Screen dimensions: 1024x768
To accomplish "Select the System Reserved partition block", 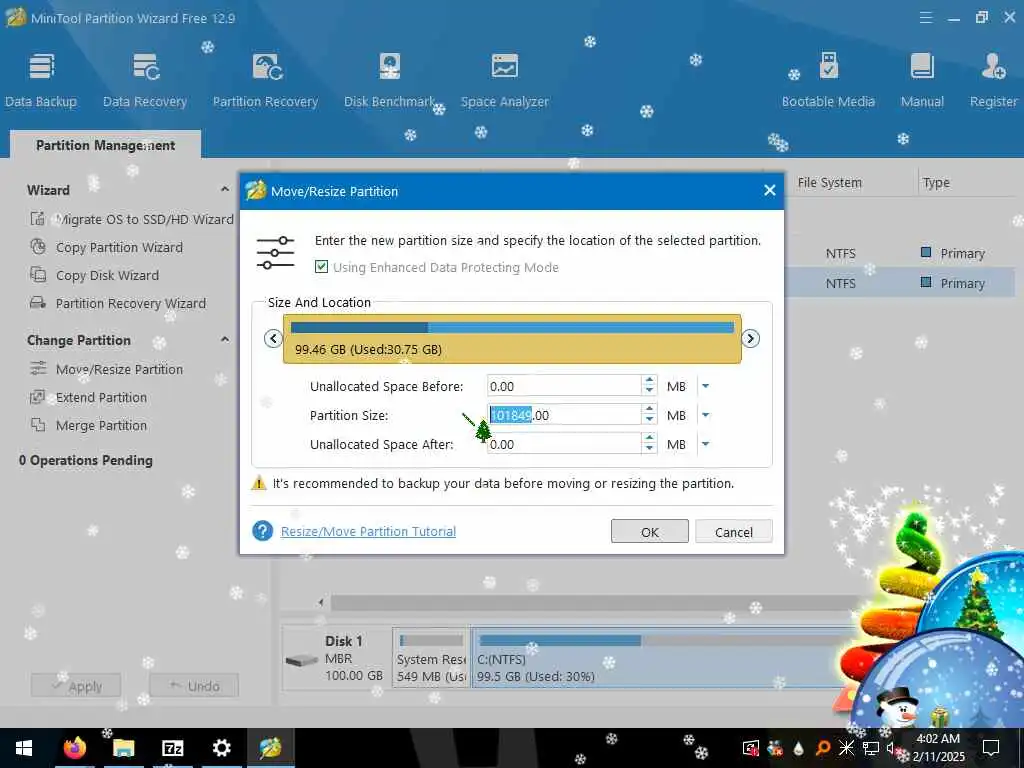I will pos(431,658).
